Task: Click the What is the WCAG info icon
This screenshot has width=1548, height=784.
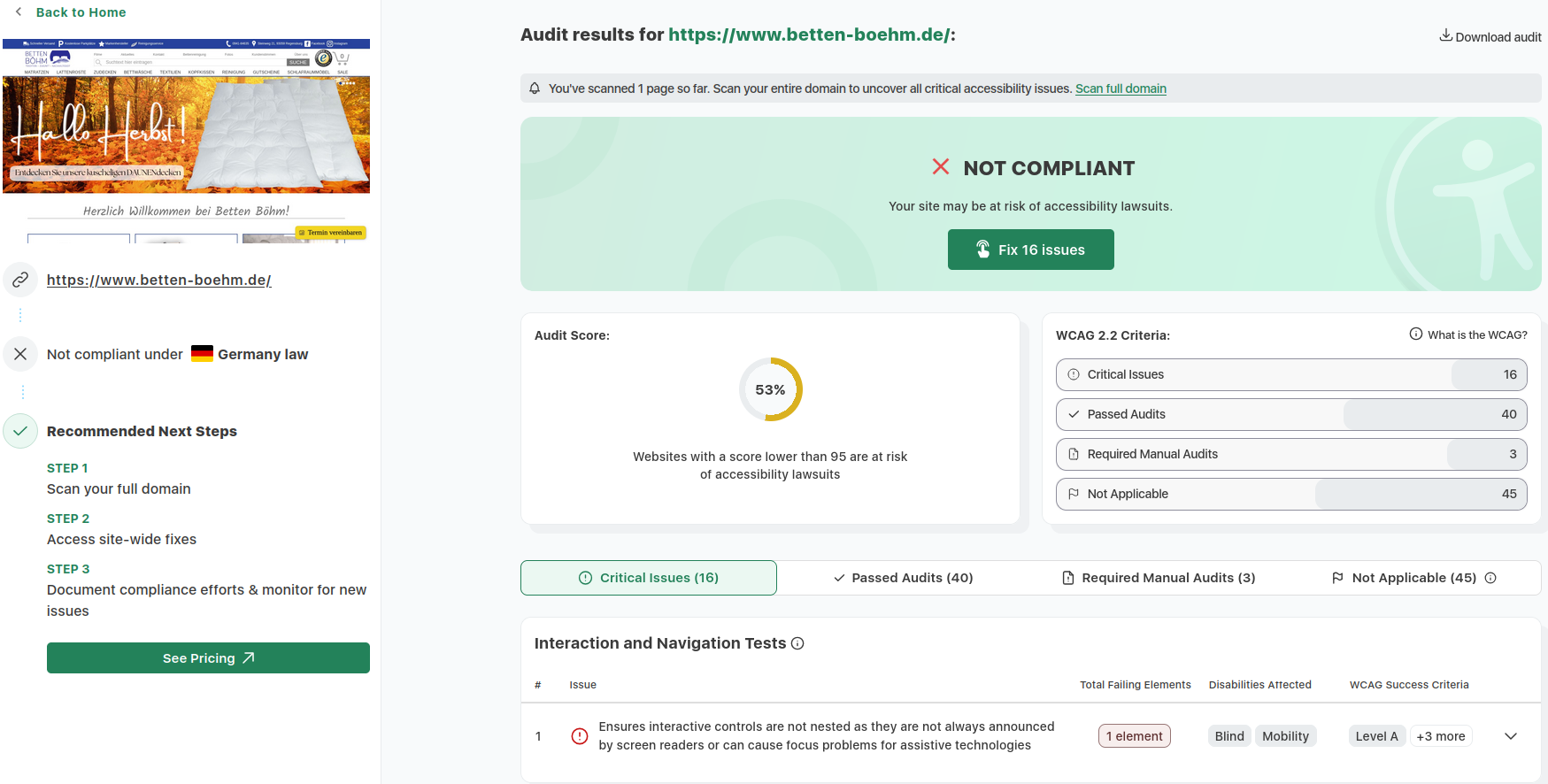Action: (x=1416, y=334)
